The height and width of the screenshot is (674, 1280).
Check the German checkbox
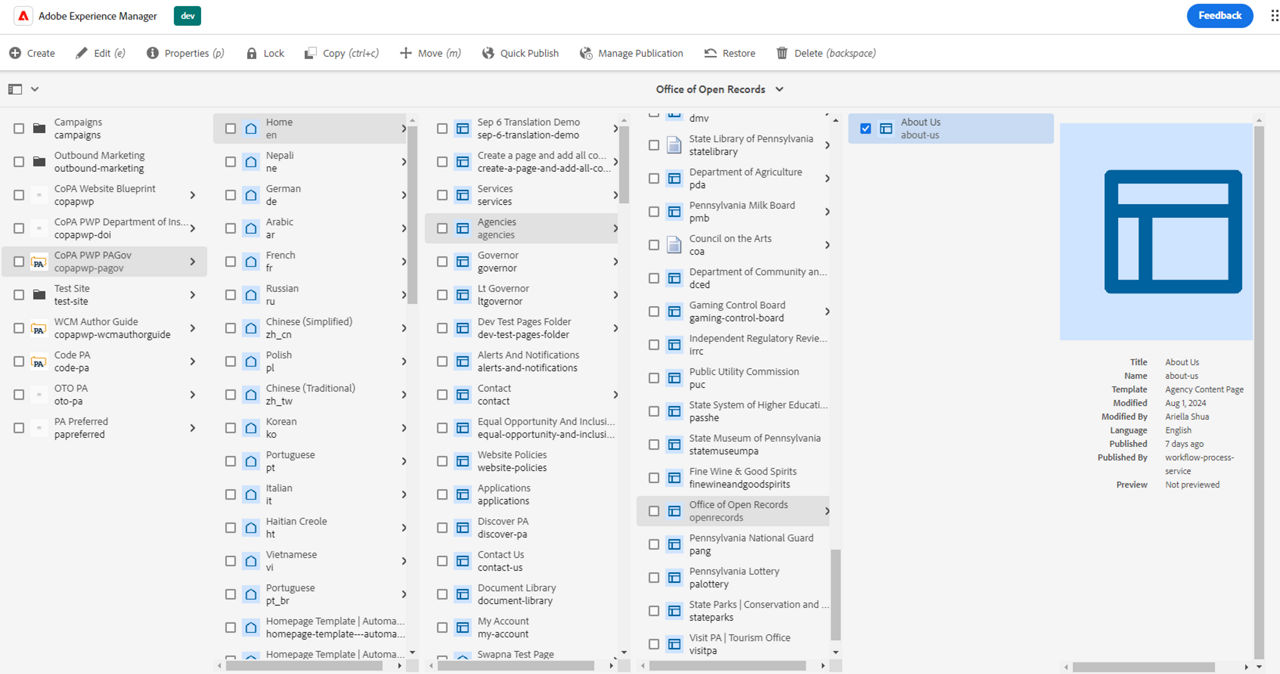231,195
